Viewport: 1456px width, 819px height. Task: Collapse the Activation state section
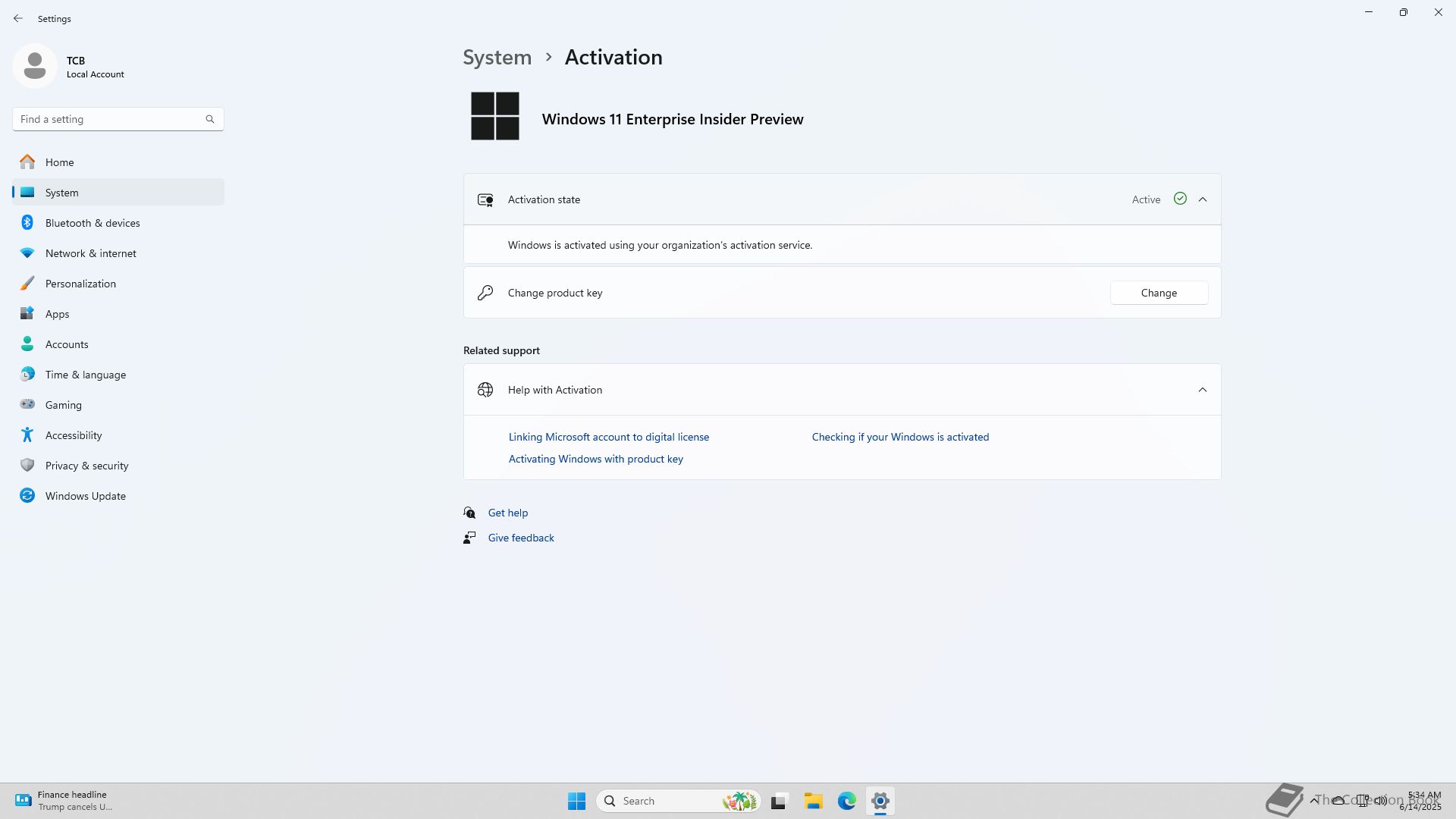coord(1202,199)
